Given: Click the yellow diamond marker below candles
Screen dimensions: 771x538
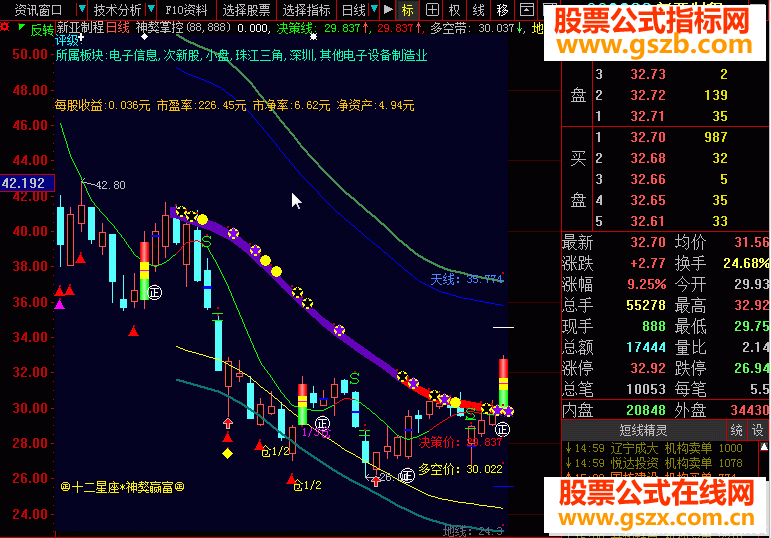Looking at the screenshot, I should pyautogui.click(x=227, y=453).
